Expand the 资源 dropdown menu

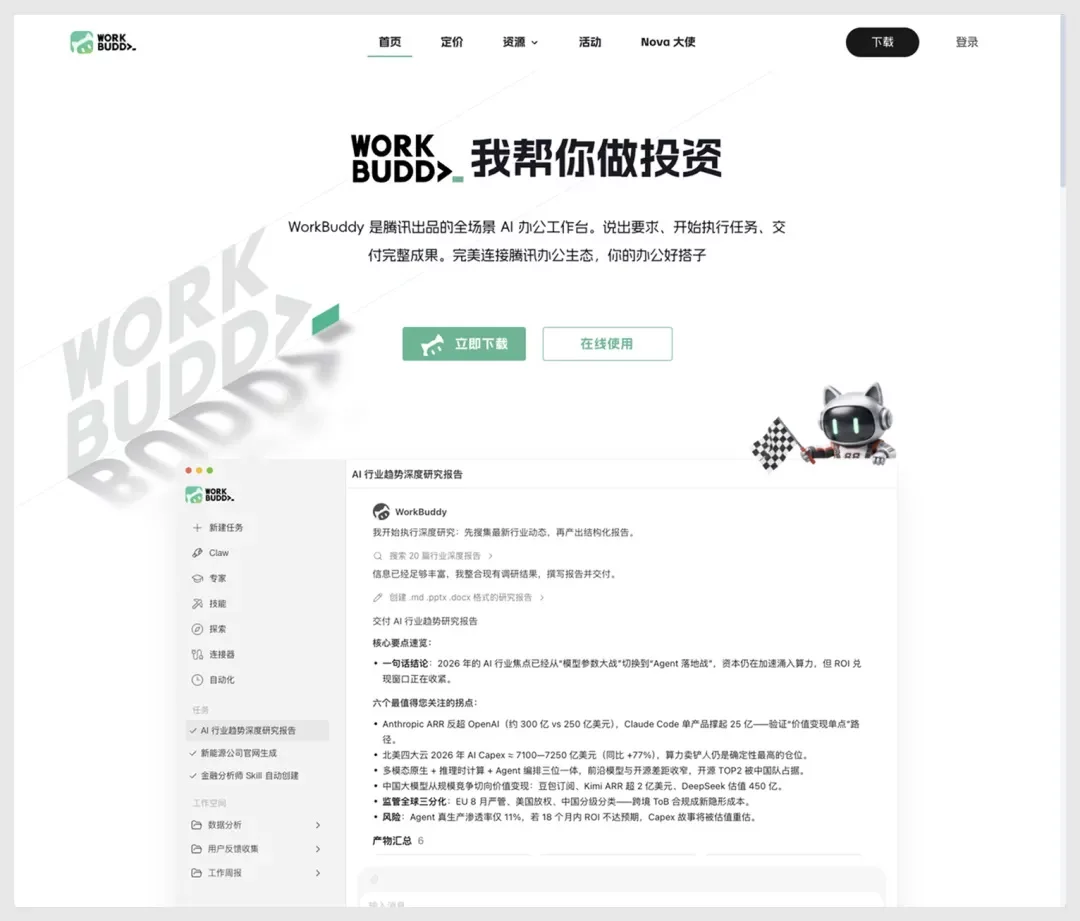point(520,42)
